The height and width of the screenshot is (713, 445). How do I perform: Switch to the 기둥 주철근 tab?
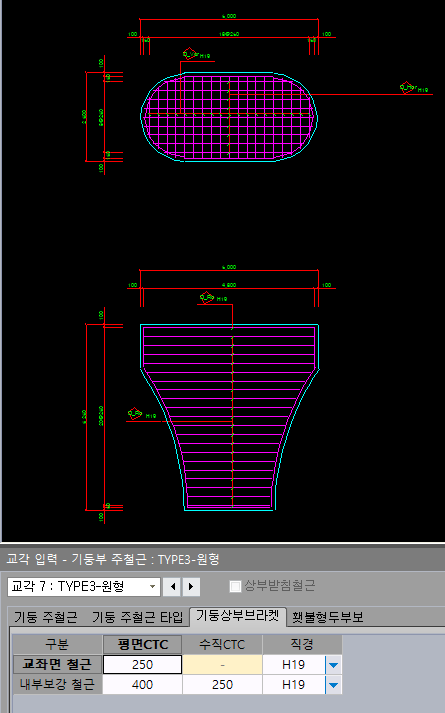point(45,617)
